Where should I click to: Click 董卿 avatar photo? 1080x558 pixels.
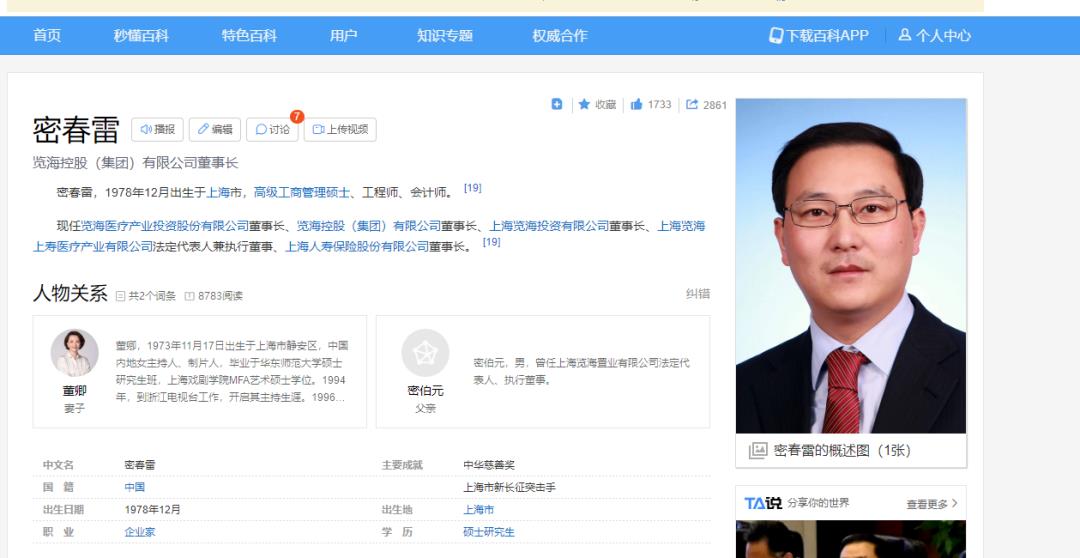pos(74,352)
